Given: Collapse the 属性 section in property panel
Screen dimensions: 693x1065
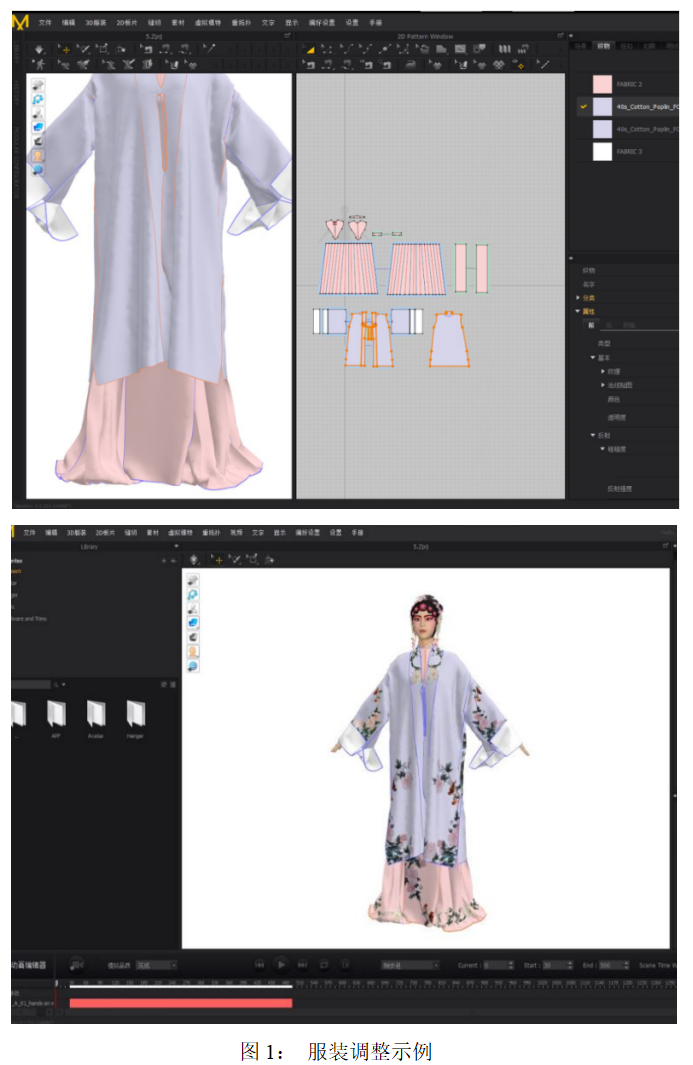Looking at the screenshot, I should (x=578, y=311).
